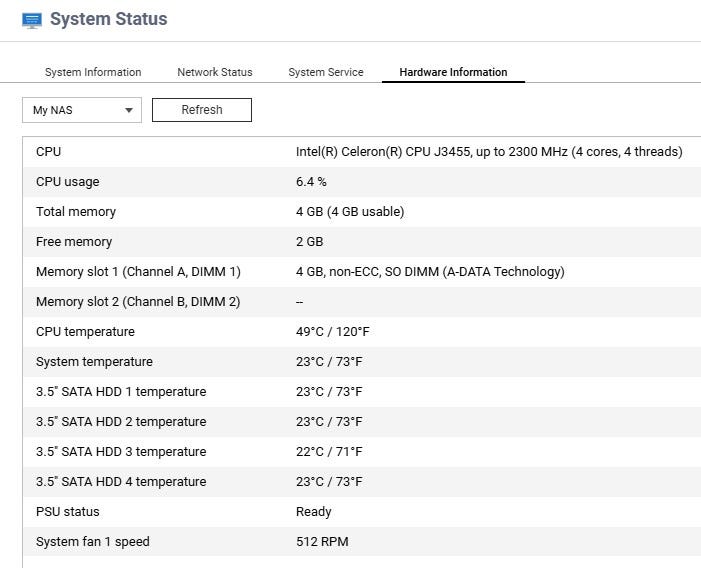Click the System Status monitor icon
Viewport: 701px width, 568px height.
(x=32, y=20)
